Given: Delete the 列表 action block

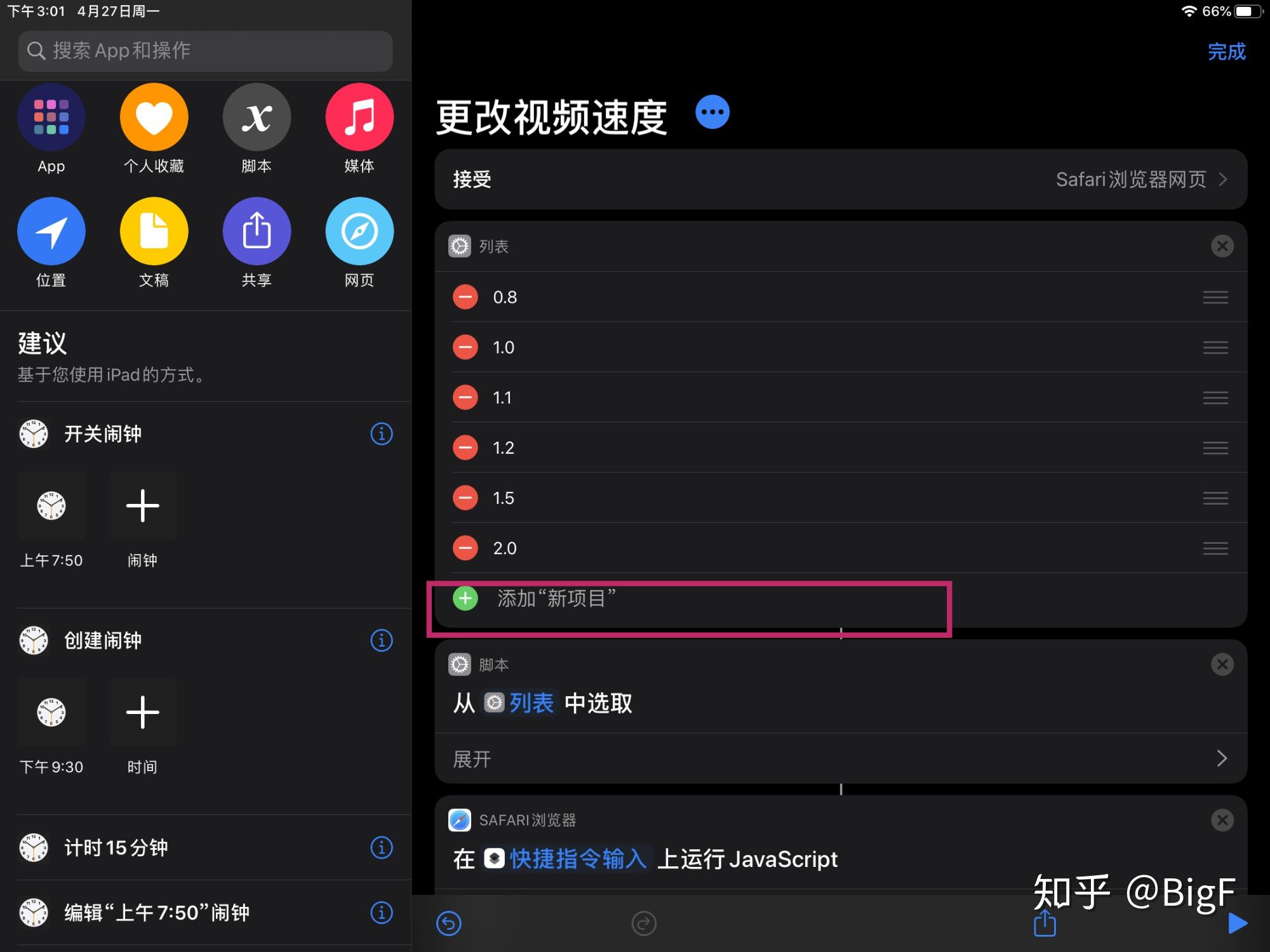Looking at the screenshot, I should [x=1222, y=246].
